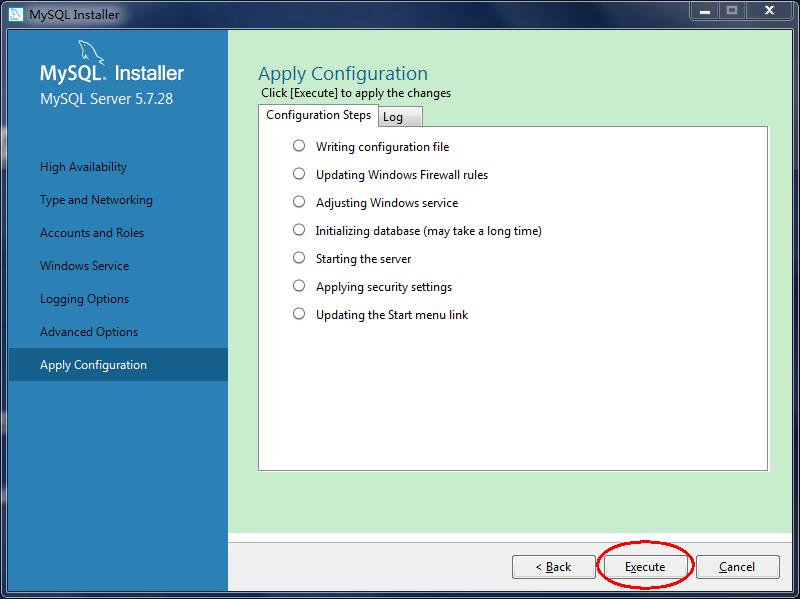Open the High Availability step in sidebar
The height and width of the screenshot is (599, 800).
click(x=83, y=167)
